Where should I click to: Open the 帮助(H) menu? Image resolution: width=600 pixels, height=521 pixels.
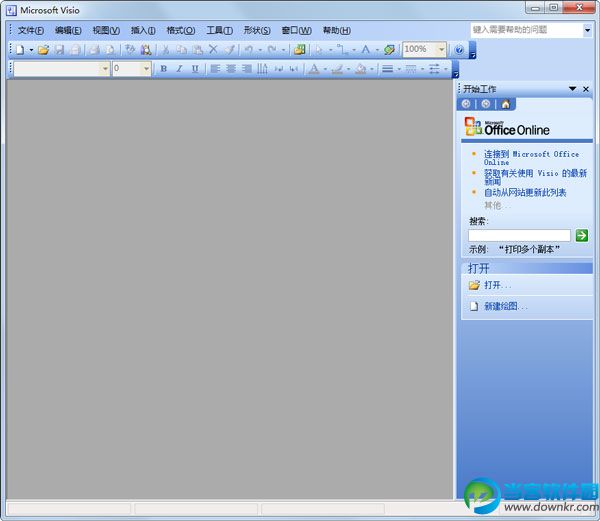pos(337,31)
